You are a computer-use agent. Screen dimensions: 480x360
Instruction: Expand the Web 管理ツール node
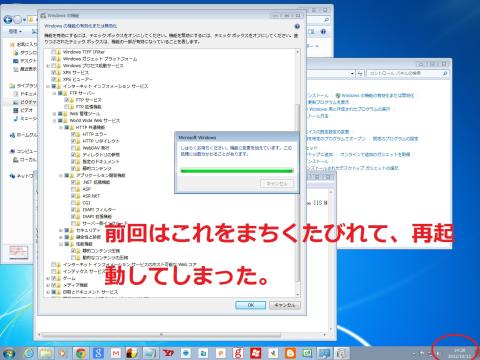[x=54, y=114]
